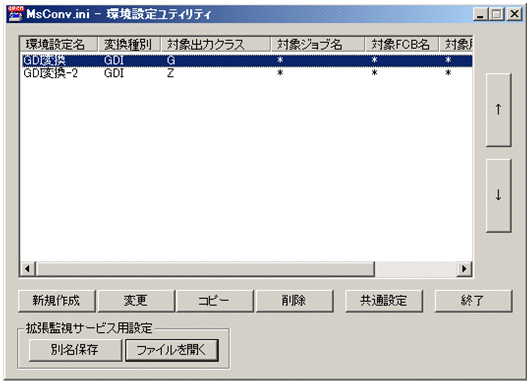Close the 環境設定ユティリティ window
Screen dimensions: 529x383
(x=514, y=14)
